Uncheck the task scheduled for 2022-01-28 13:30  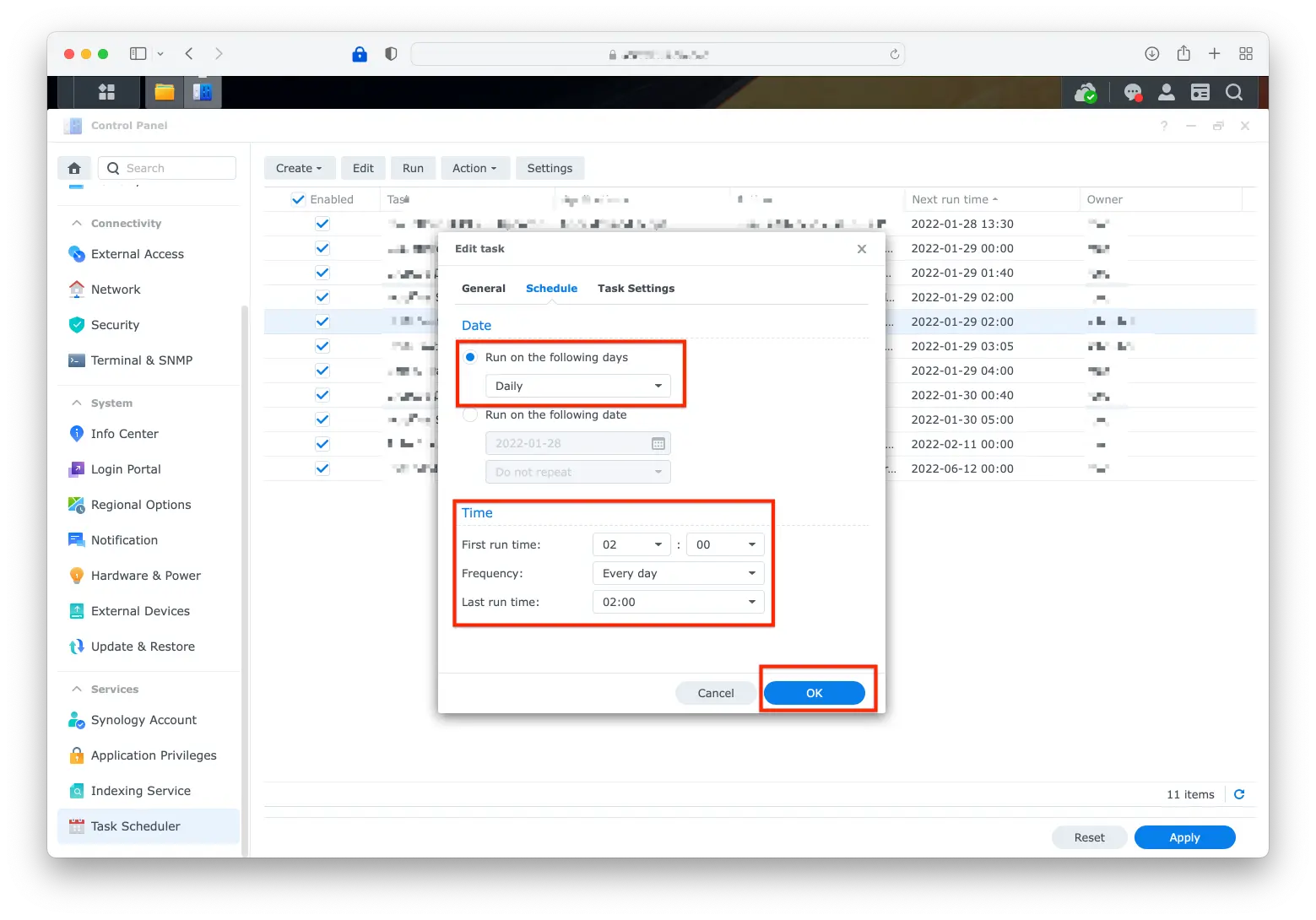tap(322, 224)
